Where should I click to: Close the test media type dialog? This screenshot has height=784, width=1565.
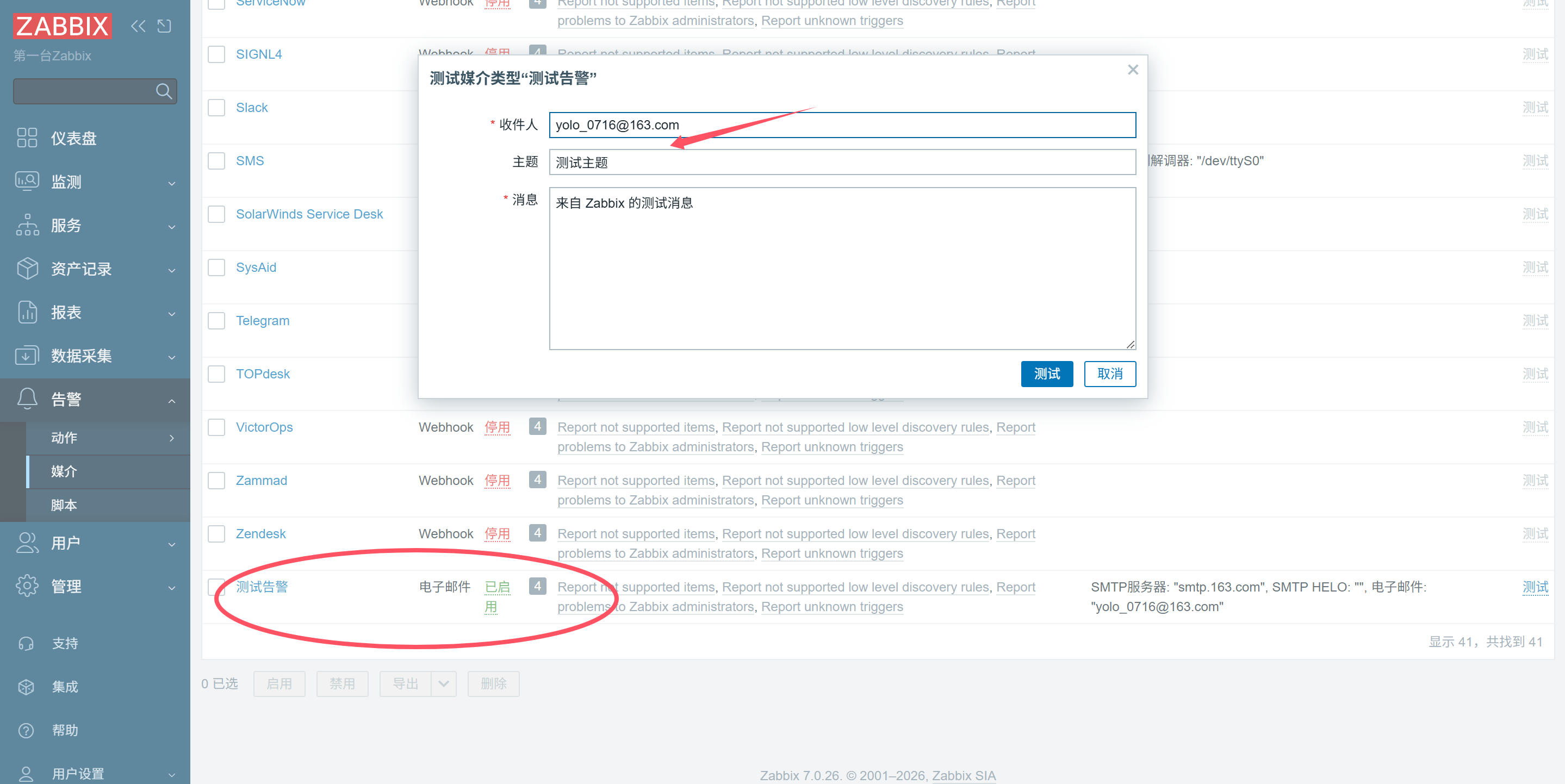(1133, 70)
